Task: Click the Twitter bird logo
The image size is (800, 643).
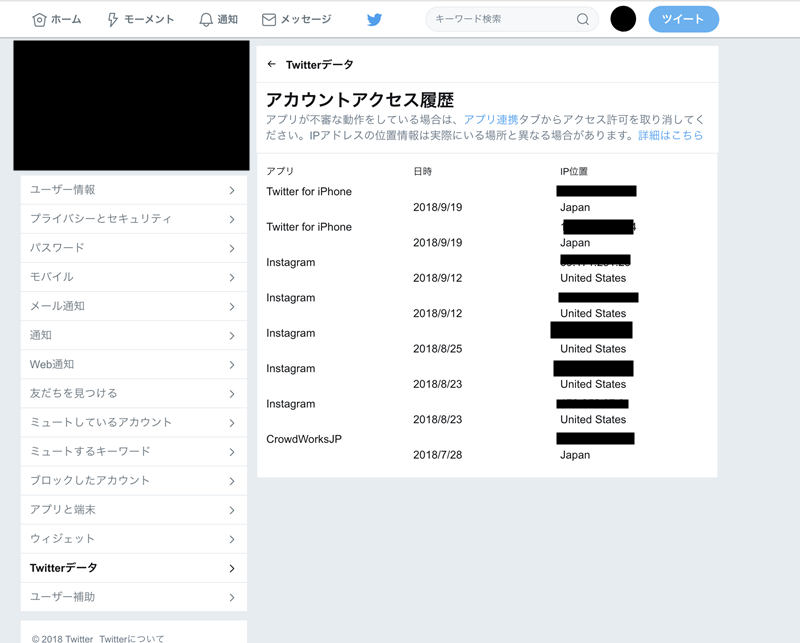Action: [x=374, y=18]
